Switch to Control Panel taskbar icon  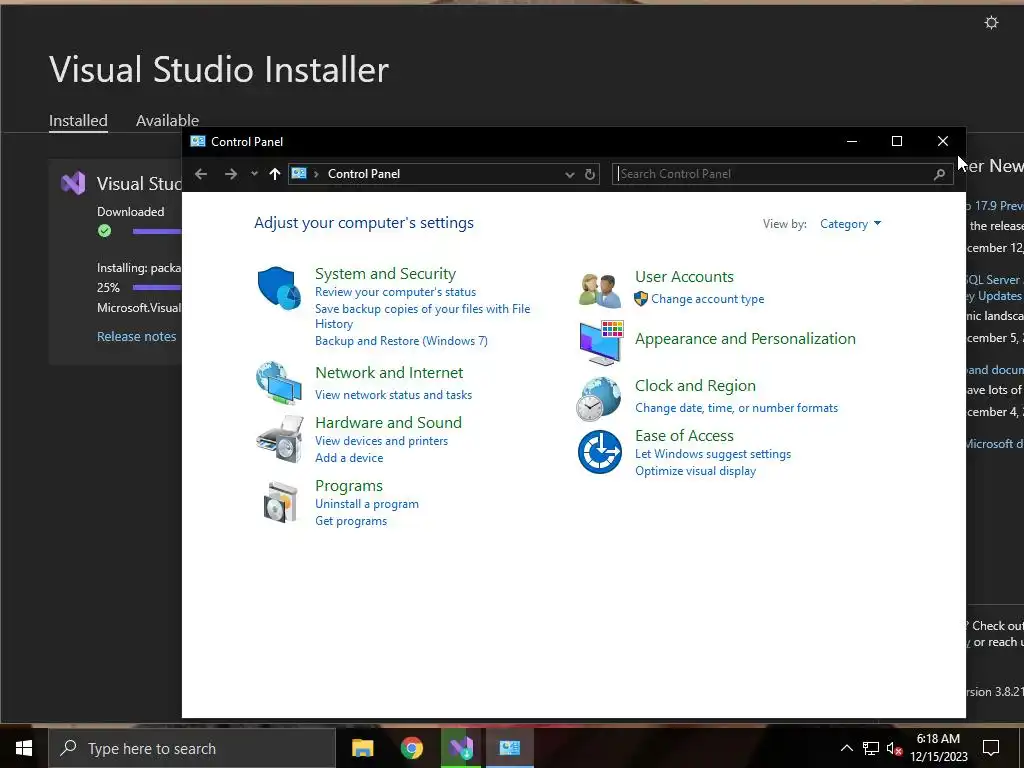coord(509,748)
